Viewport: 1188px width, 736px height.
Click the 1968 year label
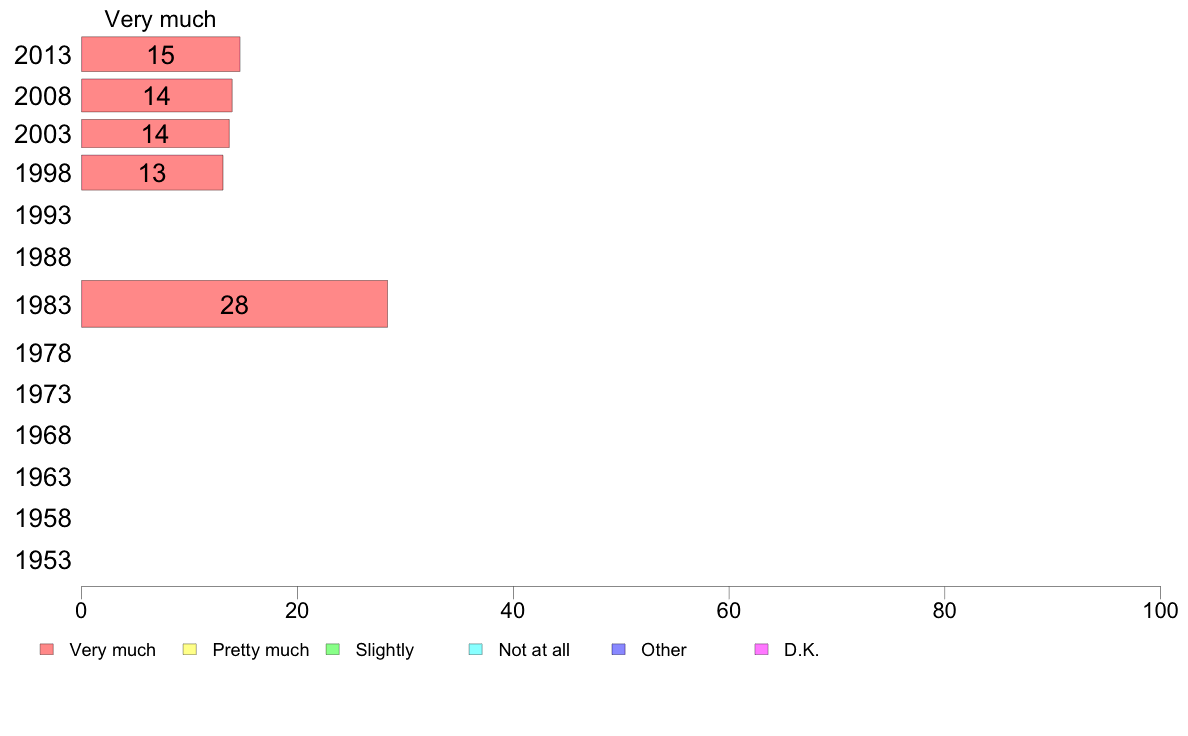43,435
